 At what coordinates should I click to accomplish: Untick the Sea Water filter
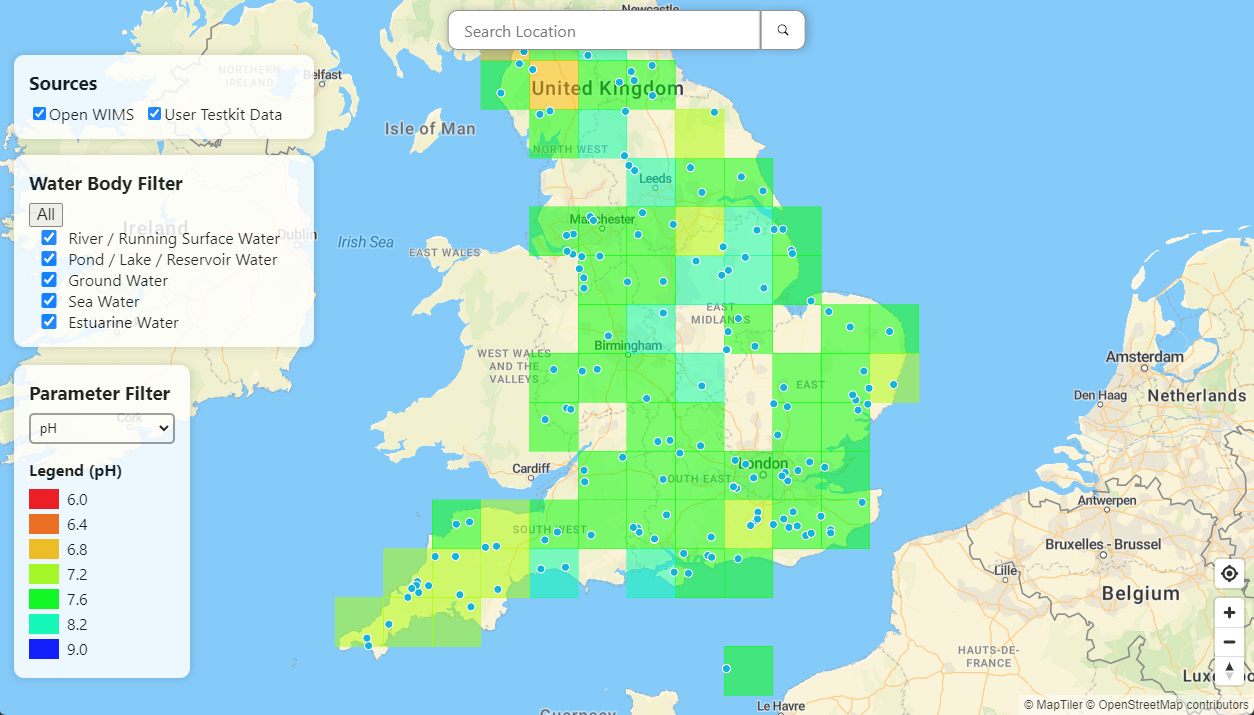tap(49, 301)
